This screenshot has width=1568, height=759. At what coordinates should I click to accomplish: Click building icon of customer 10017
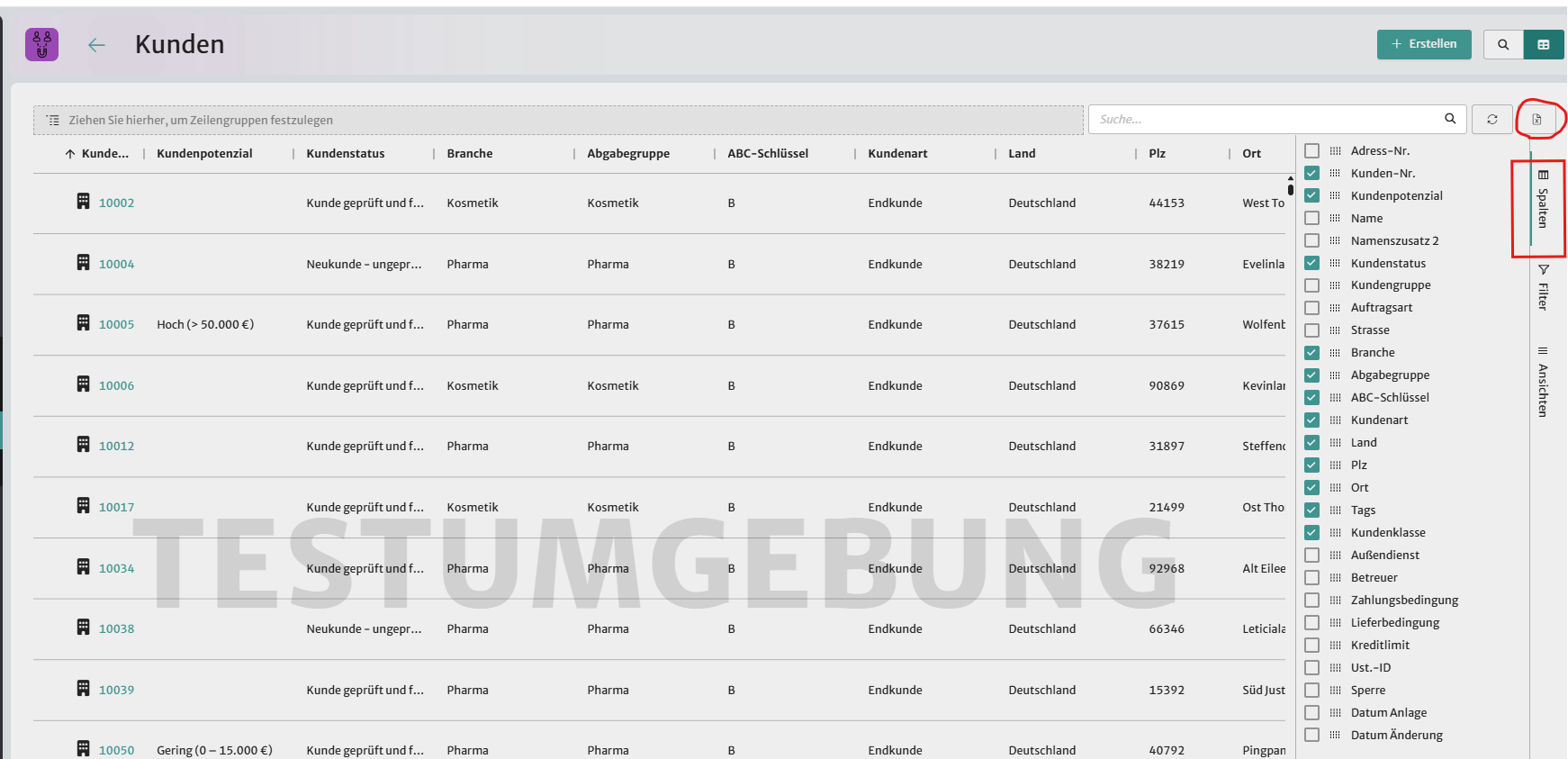pos(83,505)
